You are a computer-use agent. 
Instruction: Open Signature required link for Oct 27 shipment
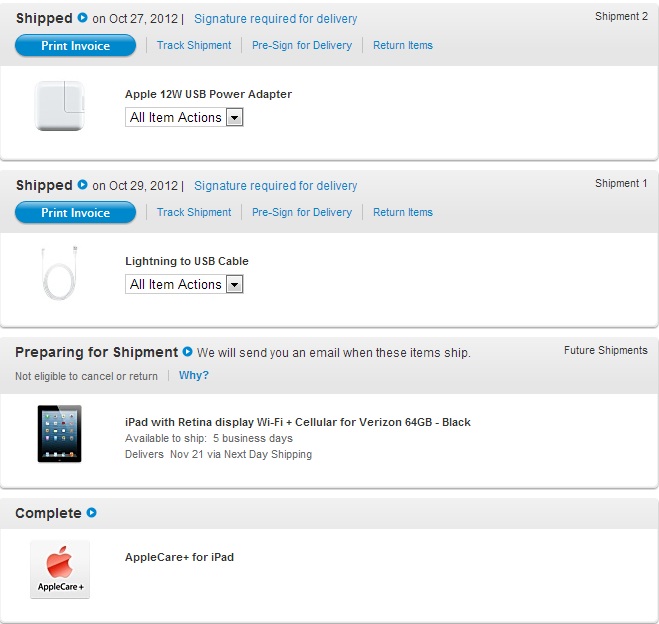275,19
